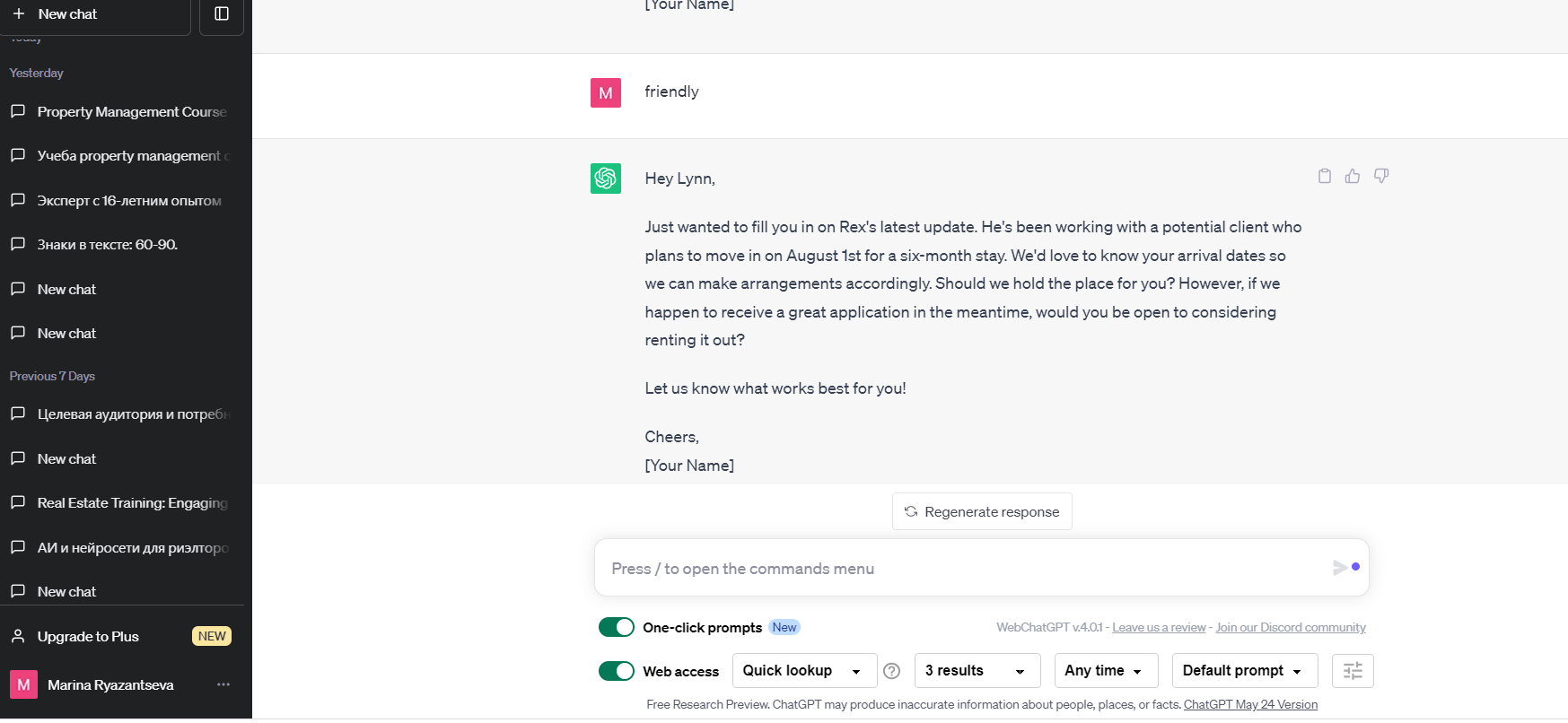Click the M avatar in the account row

point(23,684)
